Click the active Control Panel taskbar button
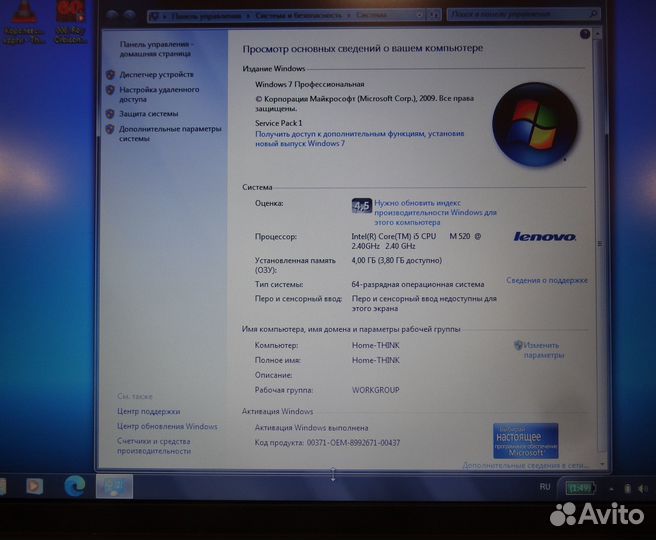Screen dimensions: 656x540 click(x=115, y=486)
